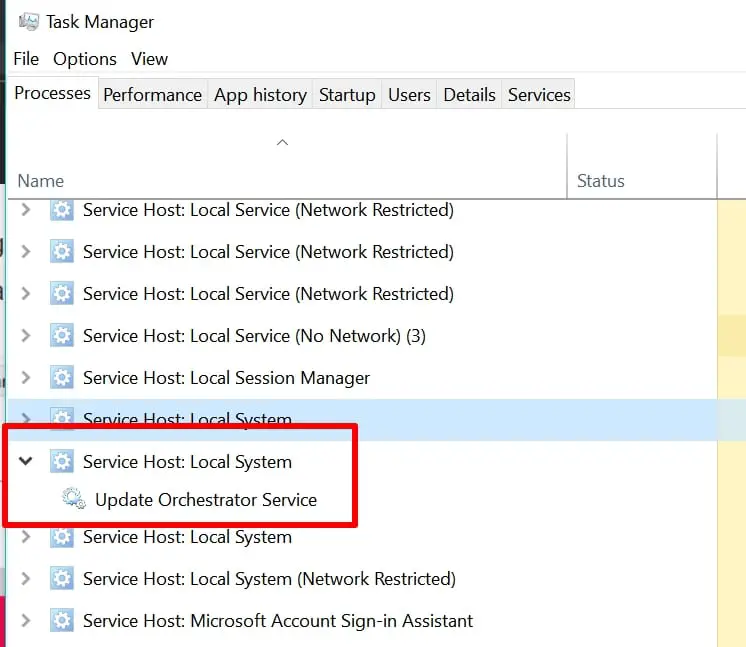Expand Service Host: Local System (Network Restricted)
Image resolution: width=746 pixels, height=647 pixels.
(26, 578)
